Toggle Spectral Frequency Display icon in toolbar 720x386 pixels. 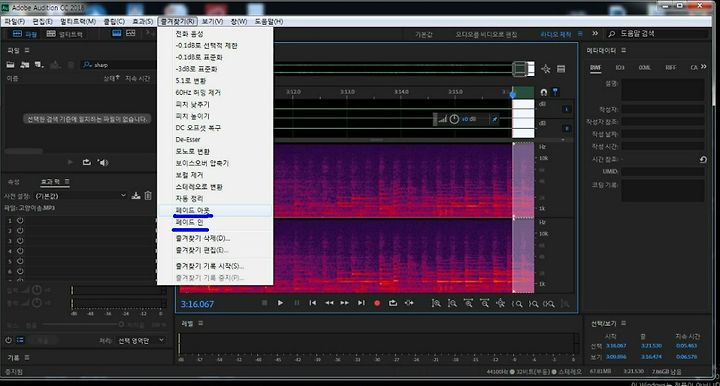117,34
